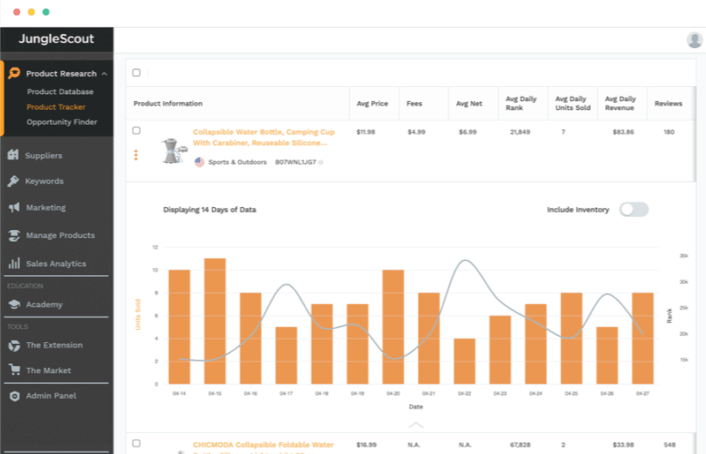706x454 pixels.
Task: Click the Academy graduation cap icon
Action: (x=14, y=304)
